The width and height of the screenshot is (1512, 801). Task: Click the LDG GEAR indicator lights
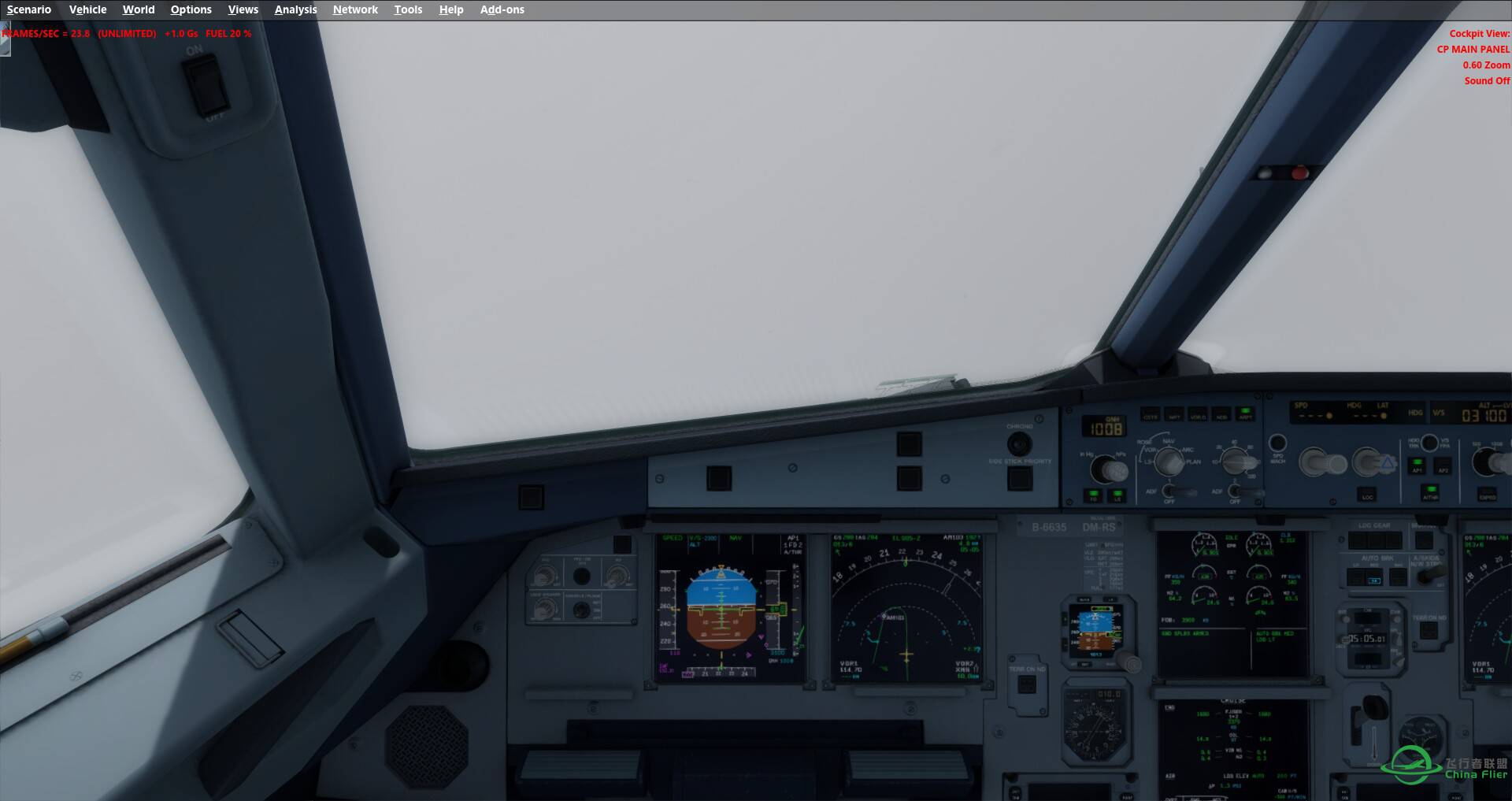click(x=1375, y=540)
